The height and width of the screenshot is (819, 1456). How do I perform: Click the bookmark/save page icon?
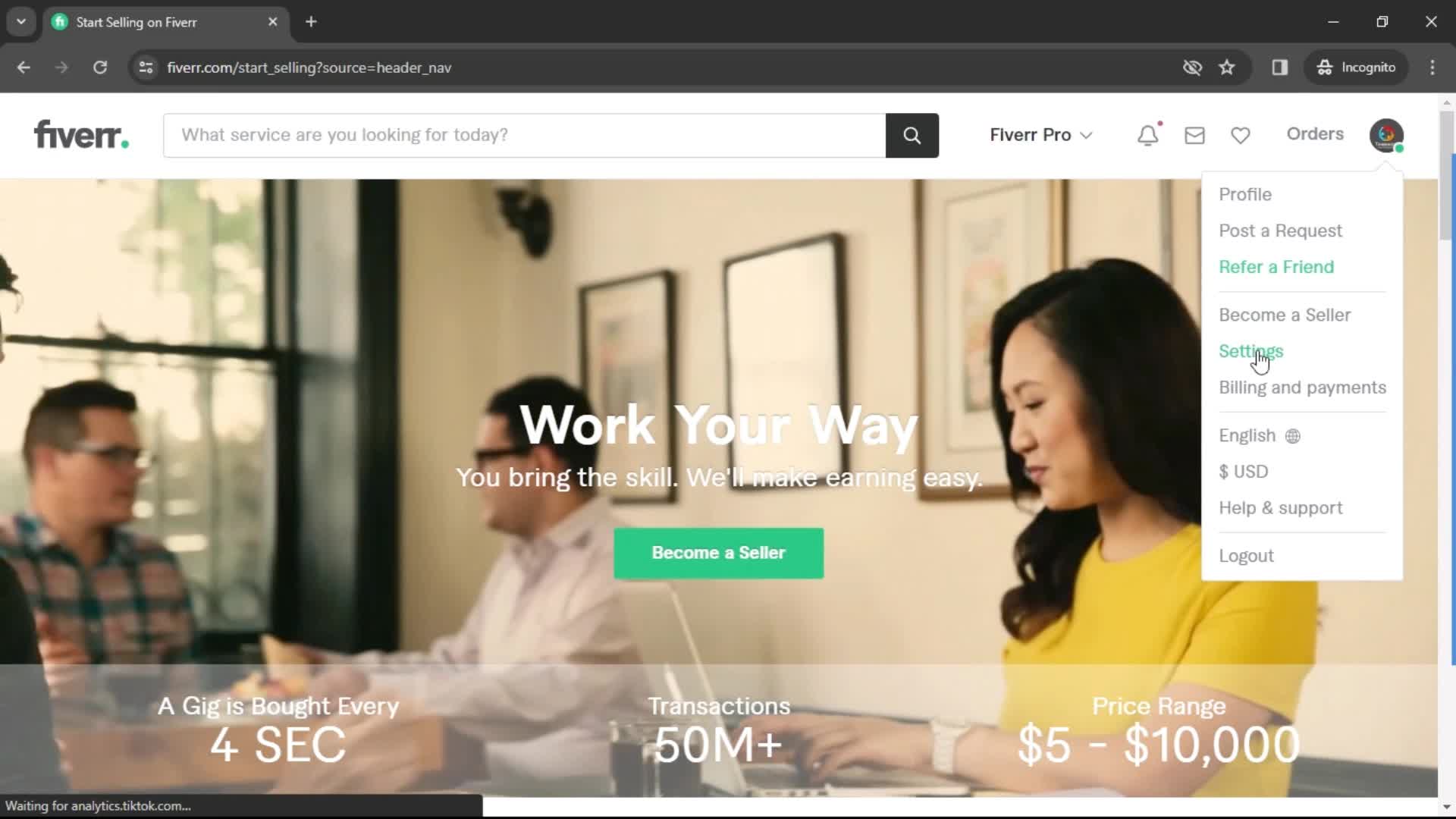click(1227, 67)
